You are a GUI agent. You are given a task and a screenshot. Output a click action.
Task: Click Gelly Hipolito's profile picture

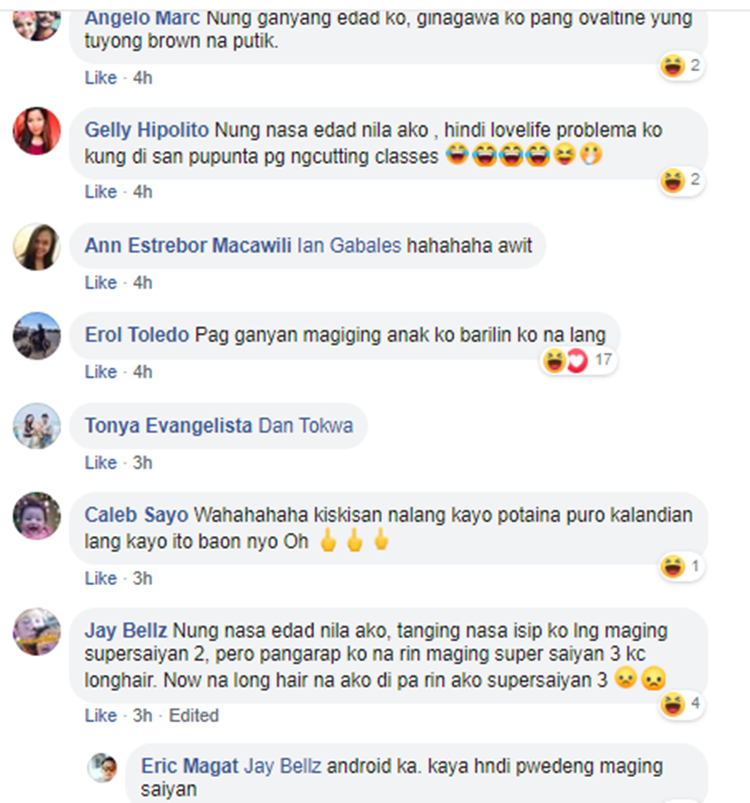tap(36, 131)
